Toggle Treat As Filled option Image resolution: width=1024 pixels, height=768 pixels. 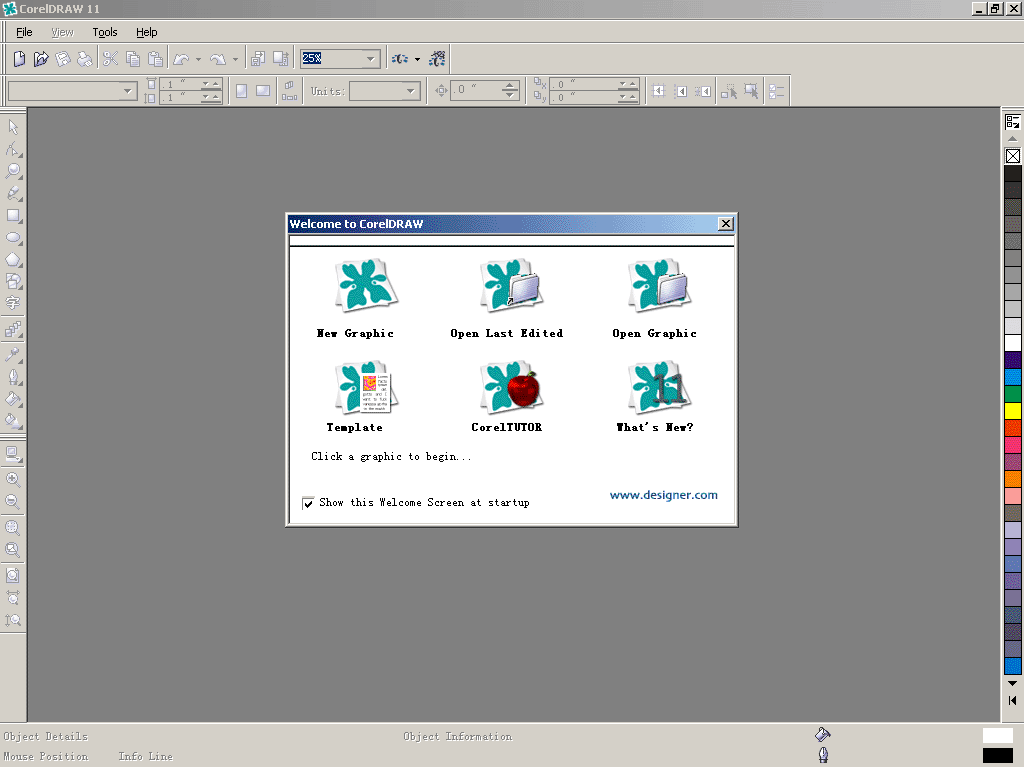coord(751,91)
